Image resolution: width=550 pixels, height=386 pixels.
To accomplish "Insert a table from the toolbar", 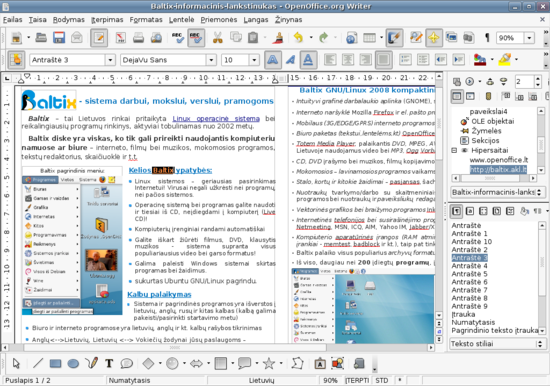I will (369, 38).
